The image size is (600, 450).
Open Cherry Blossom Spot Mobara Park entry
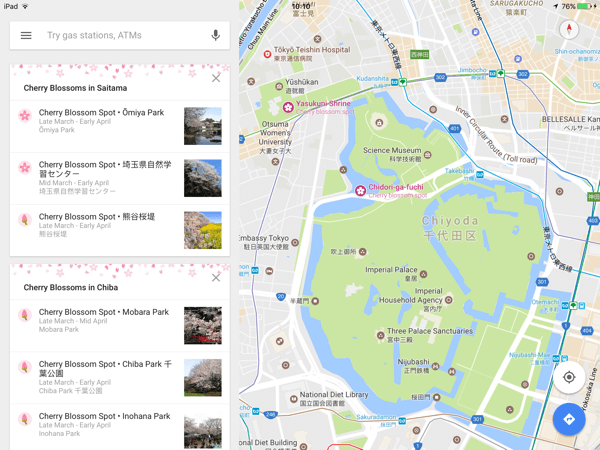(120, 326)
